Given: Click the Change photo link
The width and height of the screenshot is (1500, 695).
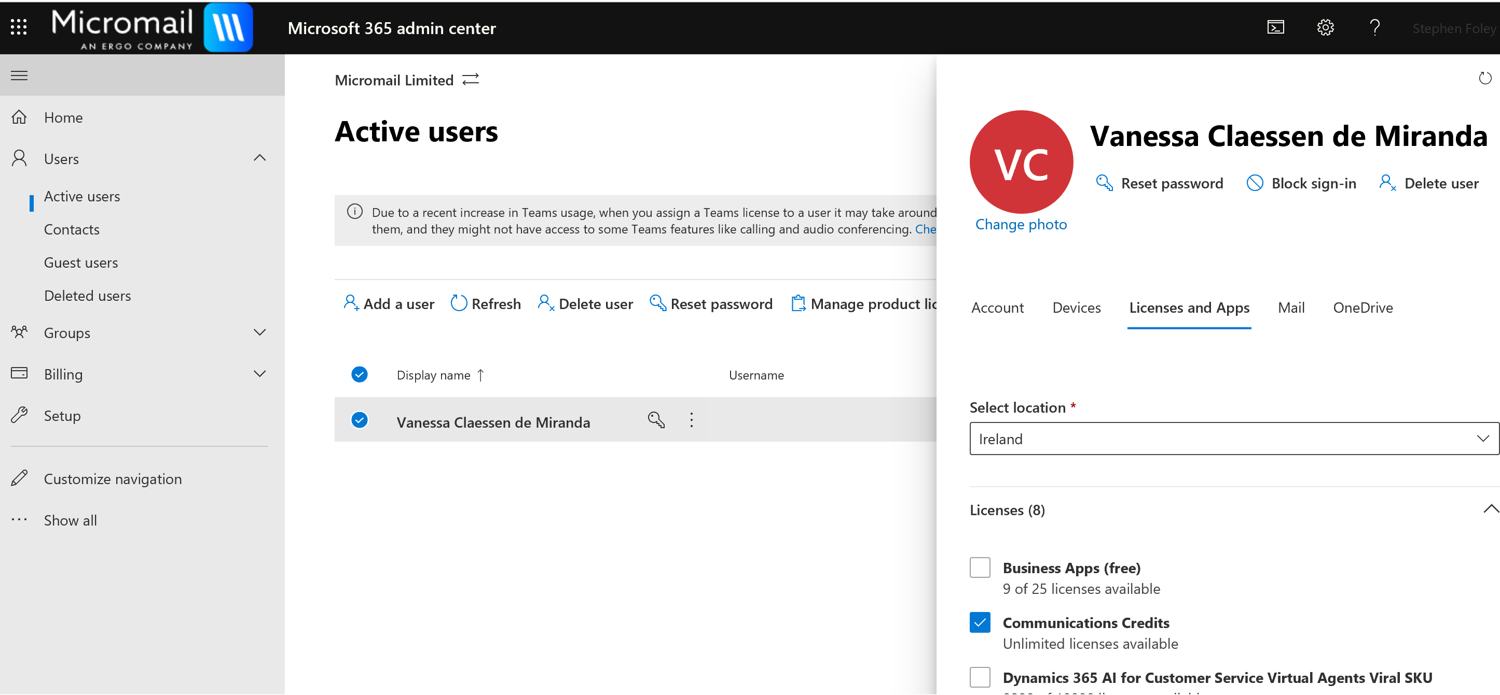Looking at the screenshot, I should (1021, 225).
